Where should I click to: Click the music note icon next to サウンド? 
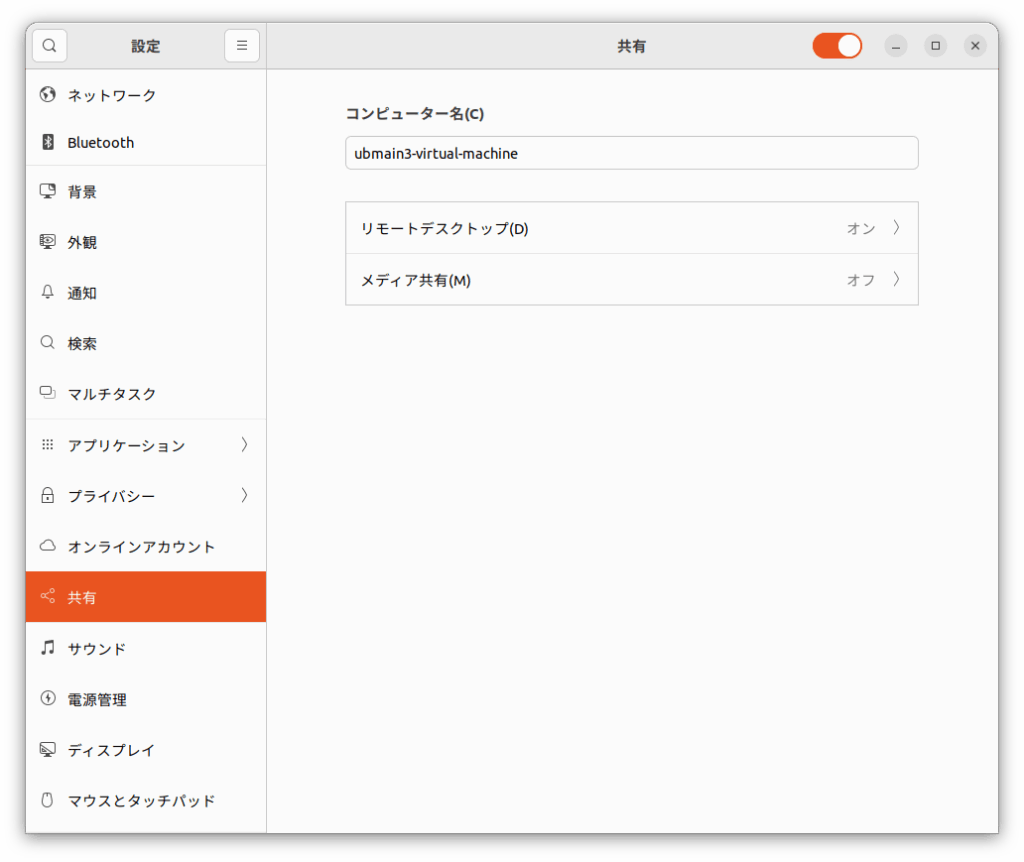click(48, 647)
